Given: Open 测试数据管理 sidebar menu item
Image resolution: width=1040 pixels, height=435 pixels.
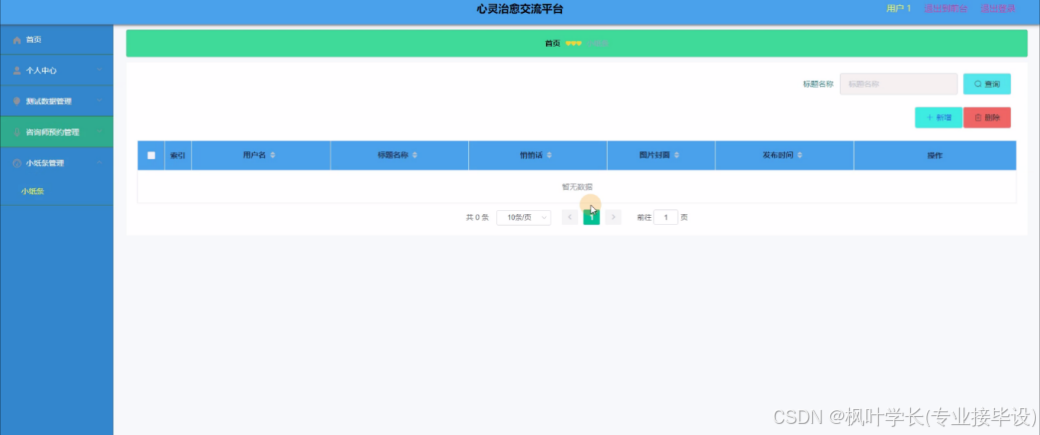Looking at the screenshot, I should click(x=56, y=101).
